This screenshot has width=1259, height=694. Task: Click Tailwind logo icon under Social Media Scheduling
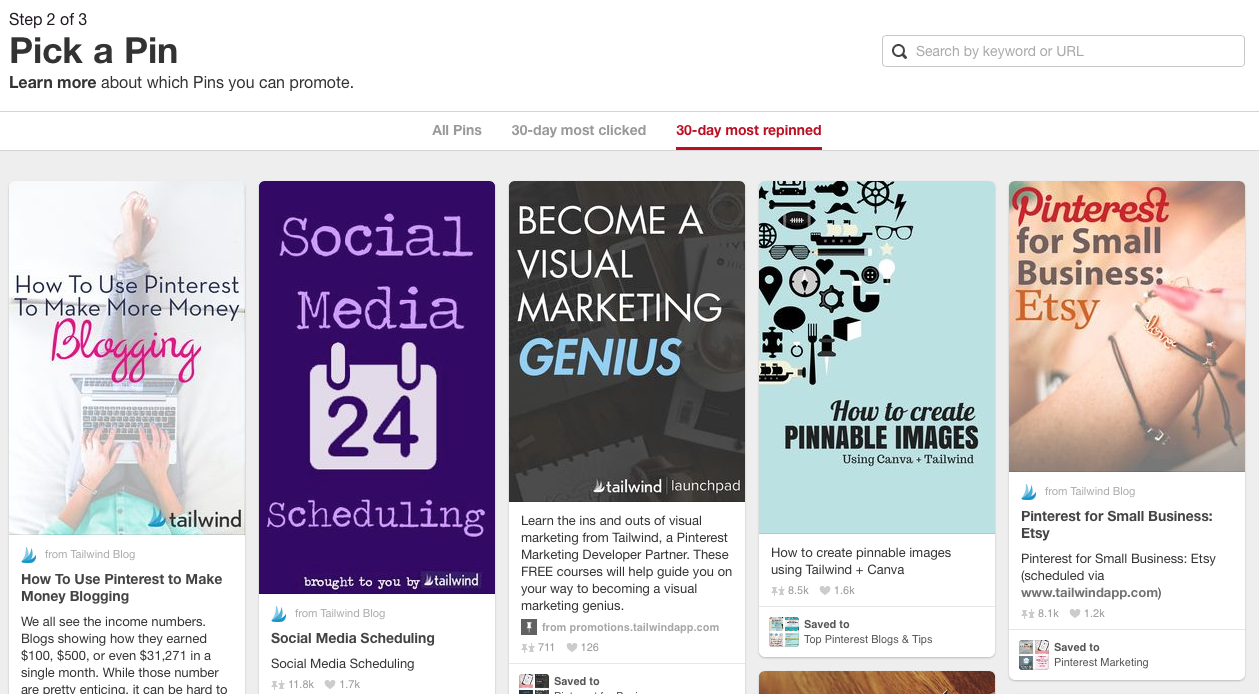(x=279, y=613)
